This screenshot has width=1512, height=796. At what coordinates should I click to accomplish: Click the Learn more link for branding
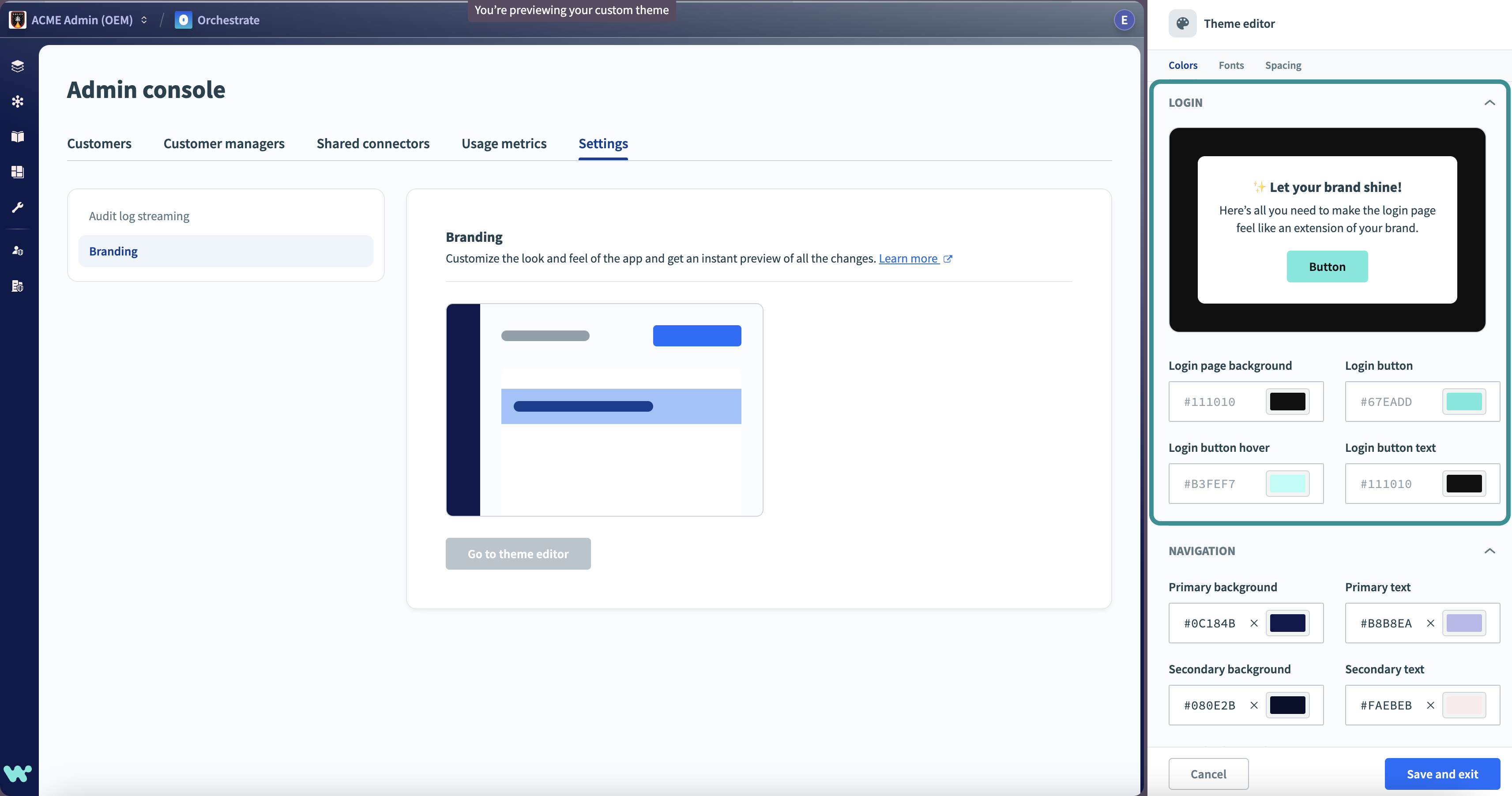pos(907,258)
